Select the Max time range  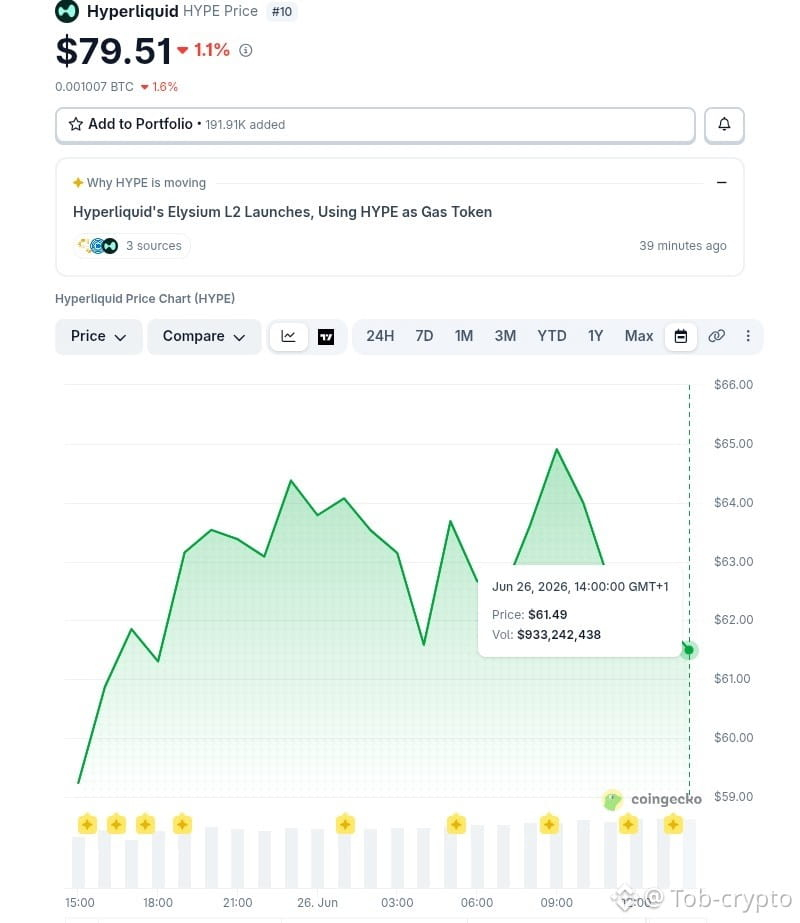(x=639, y=336)
